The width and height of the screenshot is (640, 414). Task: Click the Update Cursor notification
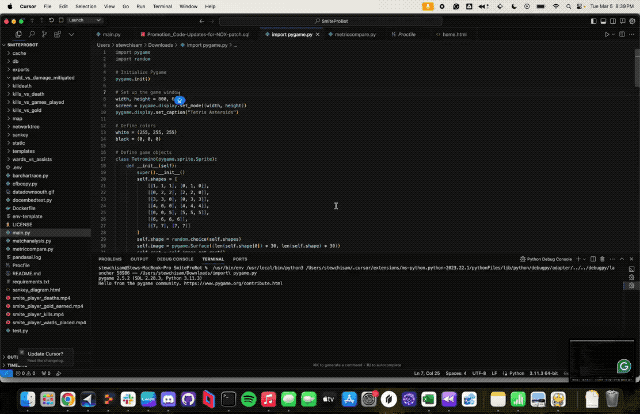click(x=46, y=356)
